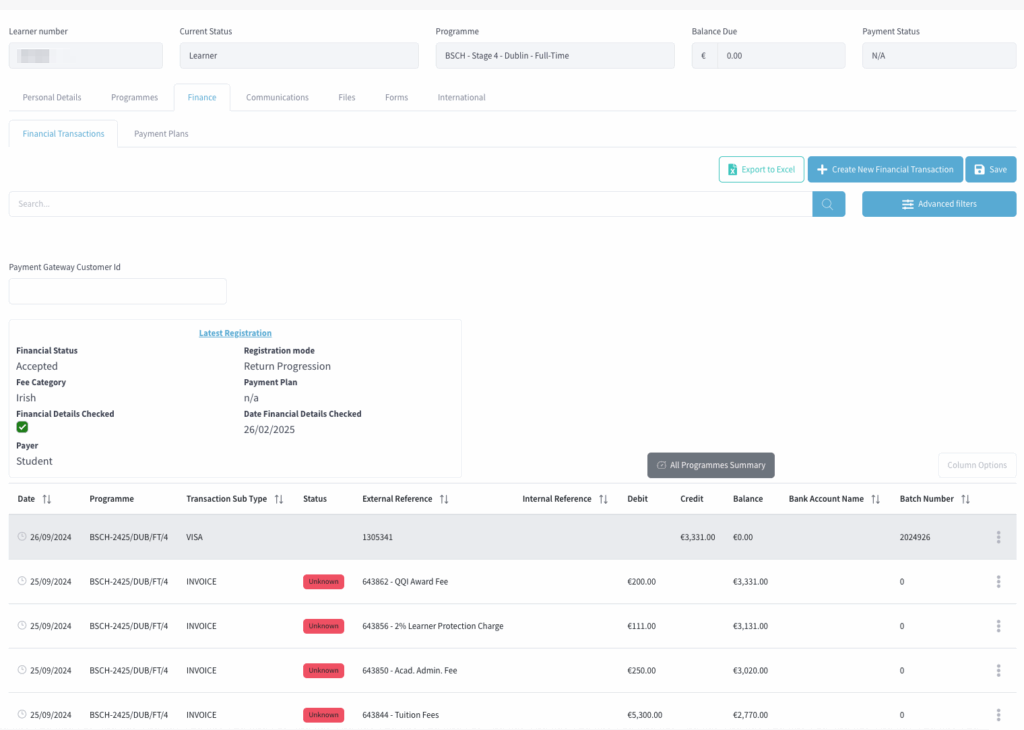The height and width of the screenshot is (730, 1024).
Task: Open the Personal Details tab
Action: 52,97
